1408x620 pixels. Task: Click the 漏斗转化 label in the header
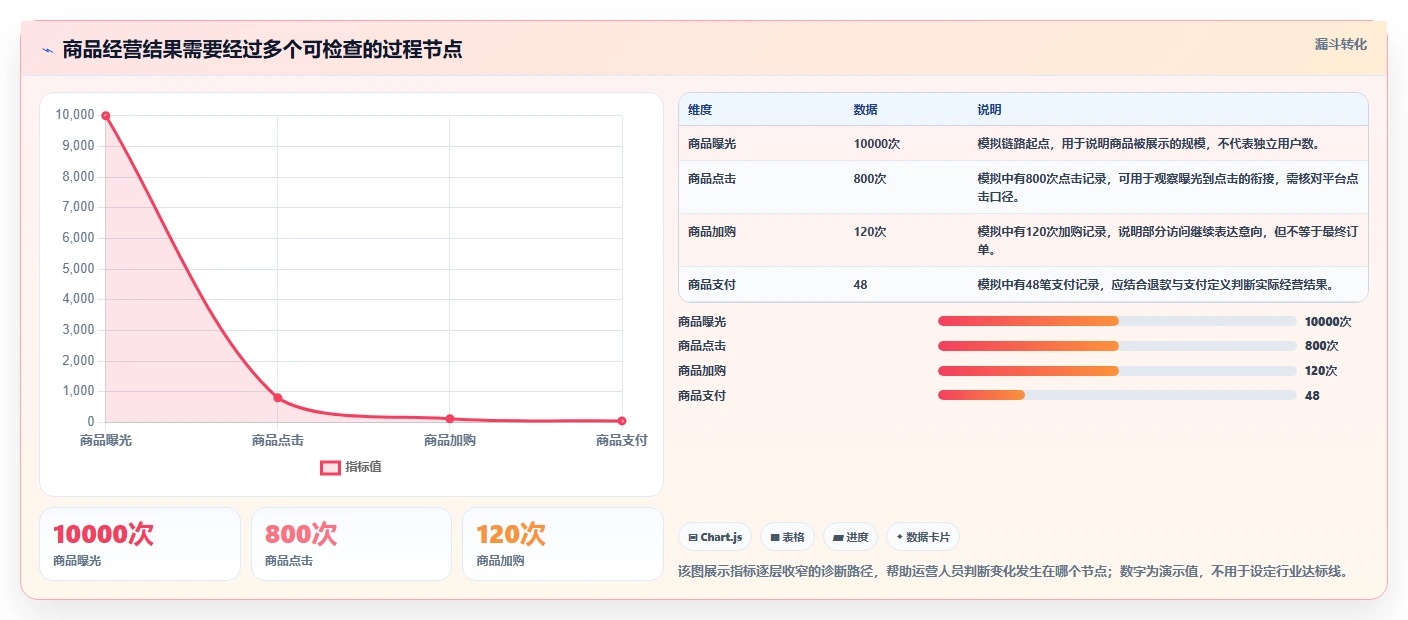(1340, 44)
